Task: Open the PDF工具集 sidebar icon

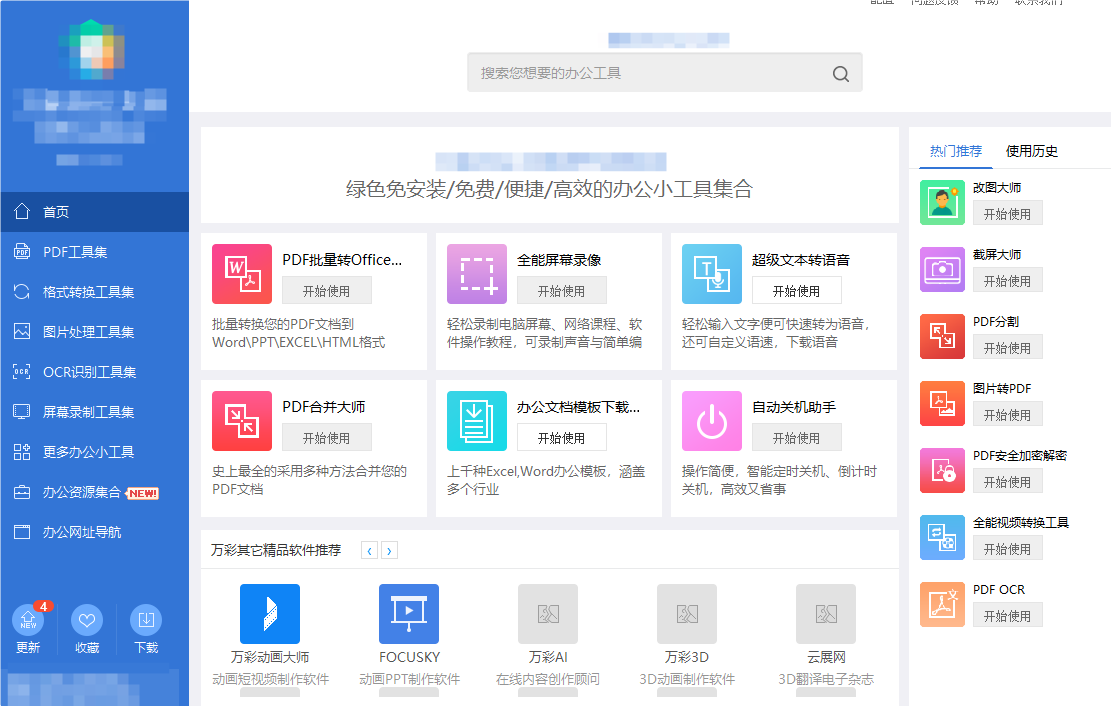Action: [24, 251]
